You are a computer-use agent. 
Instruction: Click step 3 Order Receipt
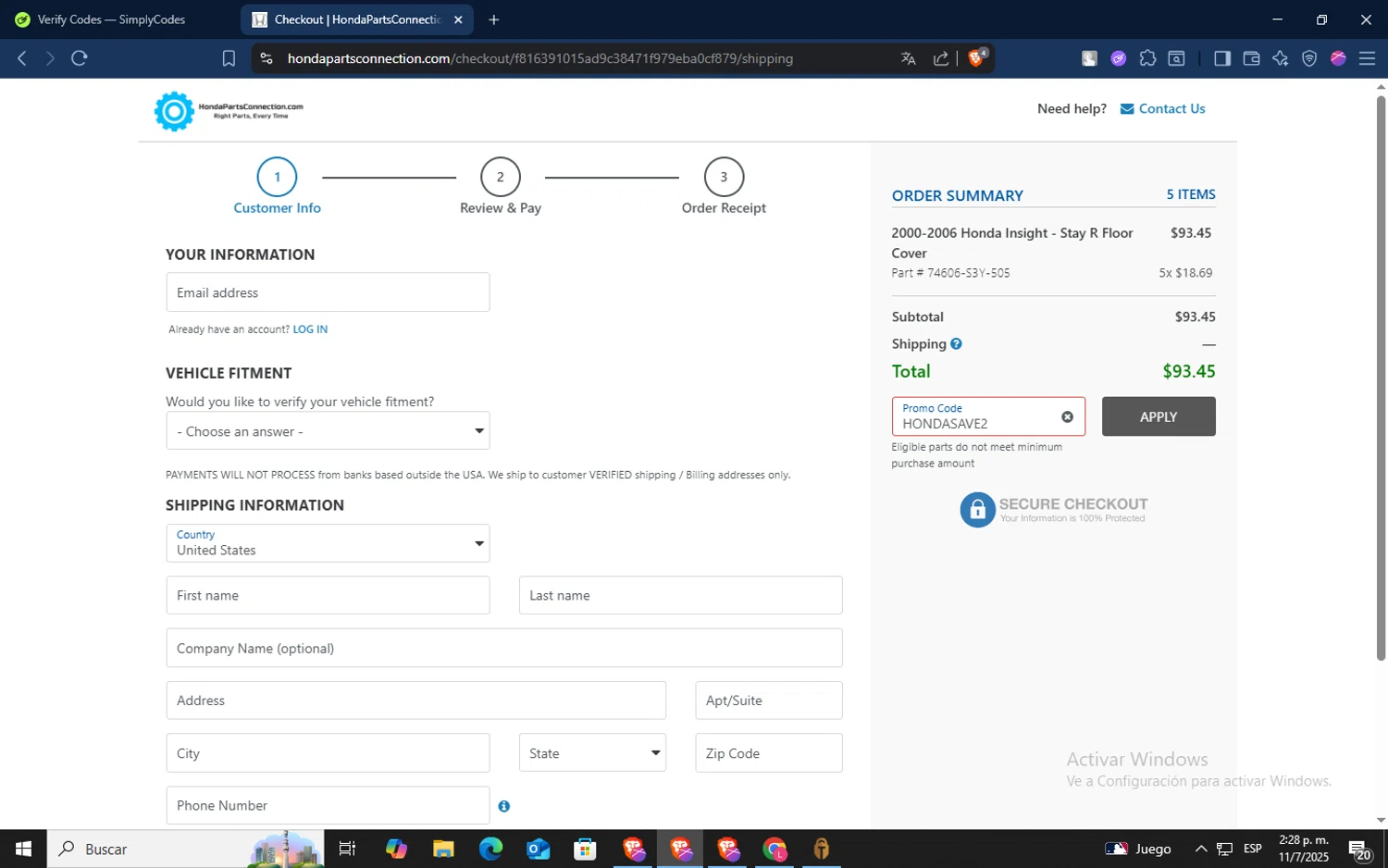pyautogui.click(x=724, y=187)
